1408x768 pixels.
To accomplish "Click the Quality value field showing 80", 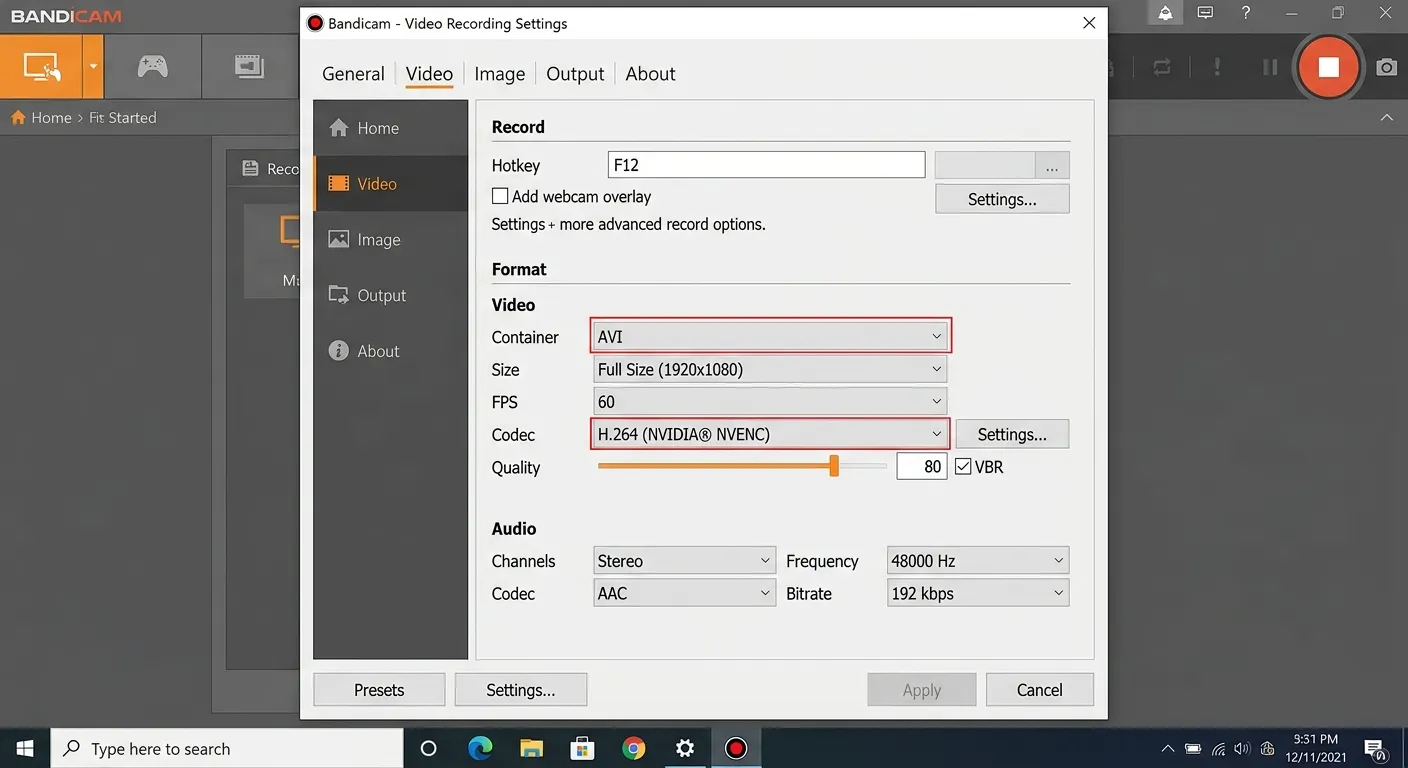I will coord(921,467).
